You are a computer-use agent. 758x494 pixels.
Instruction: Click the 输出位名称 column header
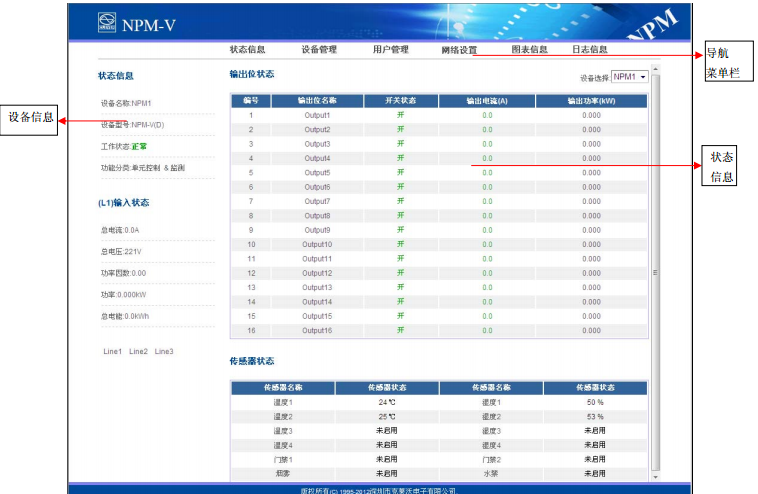coord(317,101)
